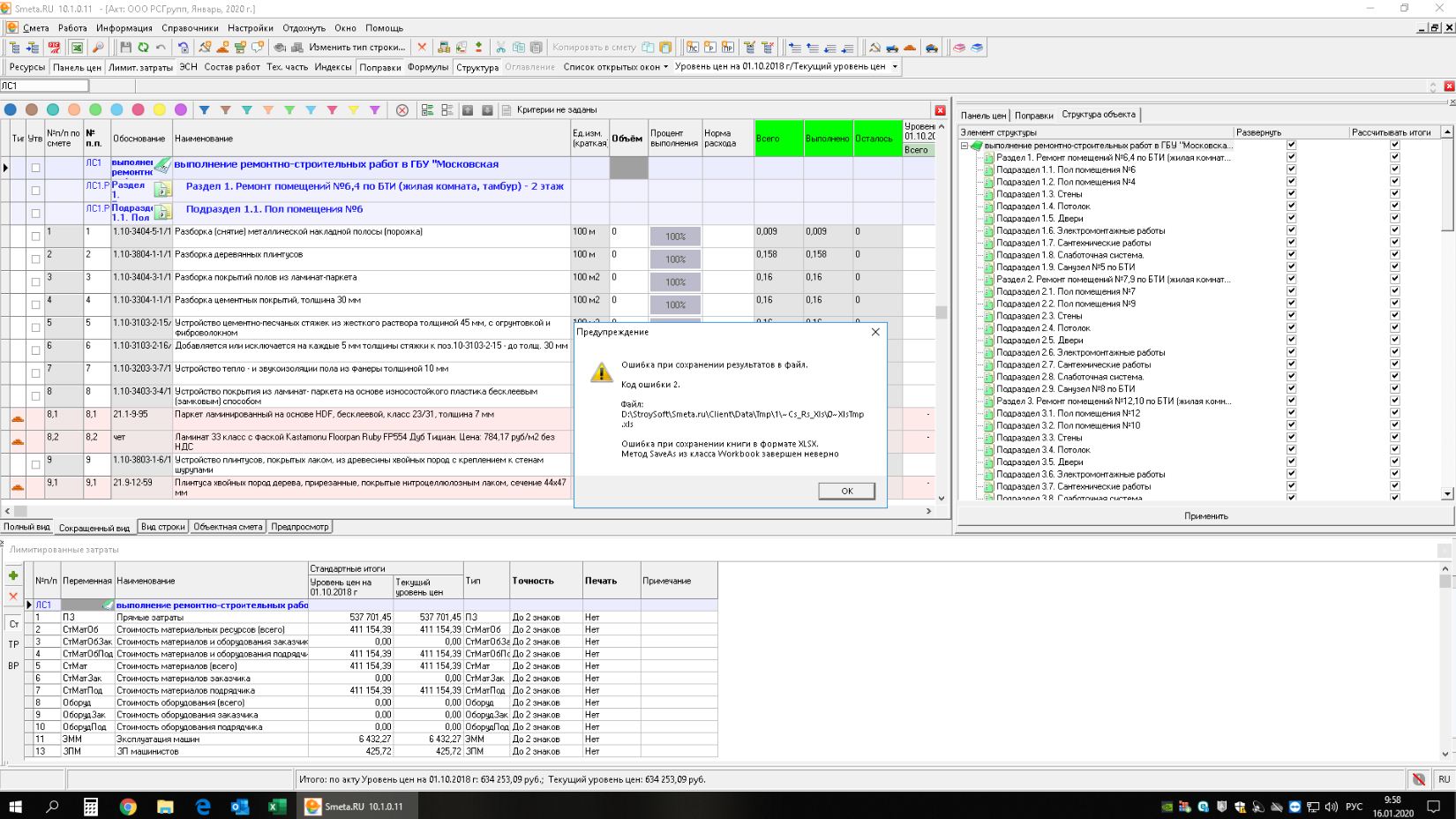The width and height of the screenshot is (1456, 819).
Task: Open Excel from the Windows taskbar
Action: (276, 806)
